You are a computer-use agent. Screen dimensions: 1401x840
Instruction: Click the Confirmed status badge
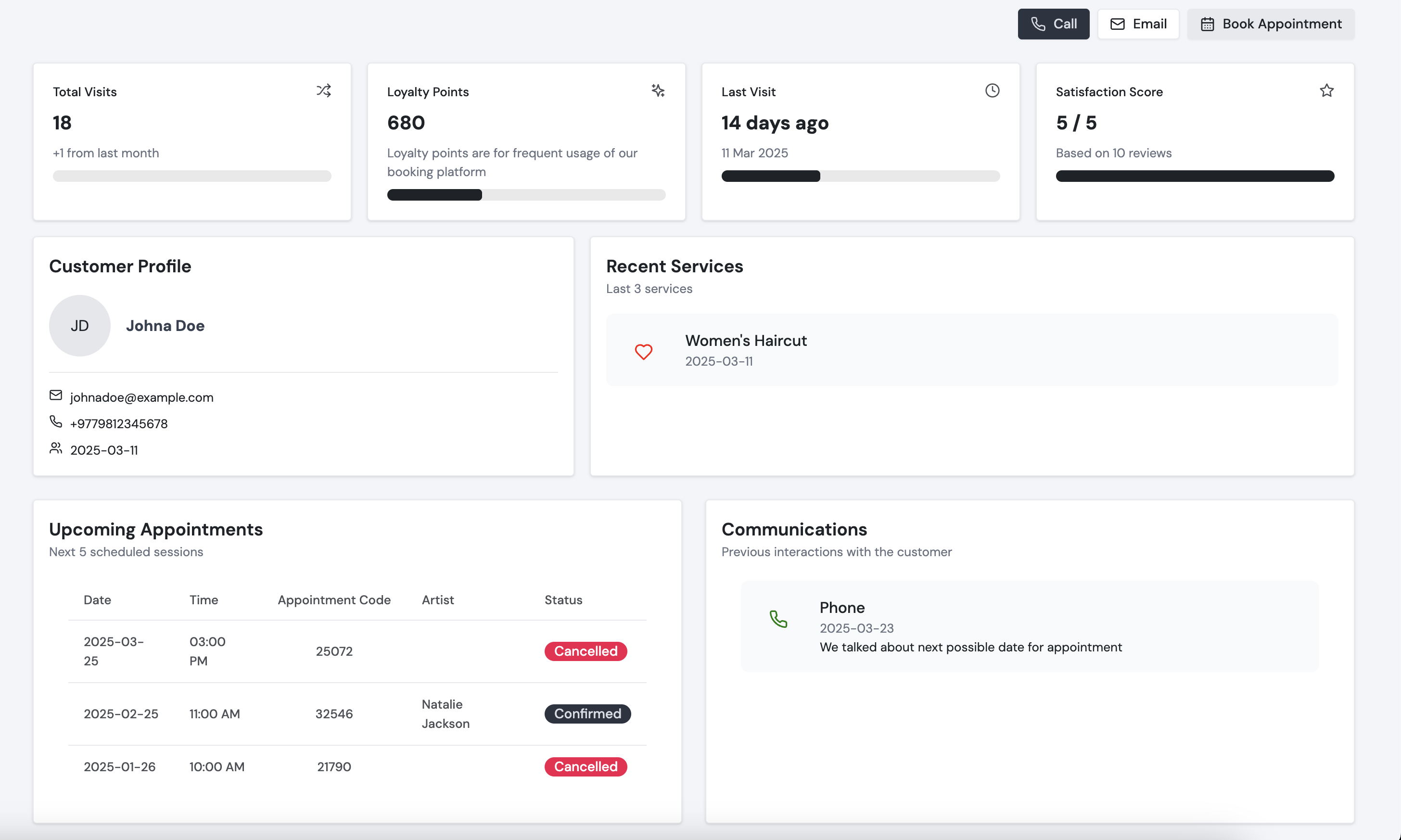click(587, 714)
